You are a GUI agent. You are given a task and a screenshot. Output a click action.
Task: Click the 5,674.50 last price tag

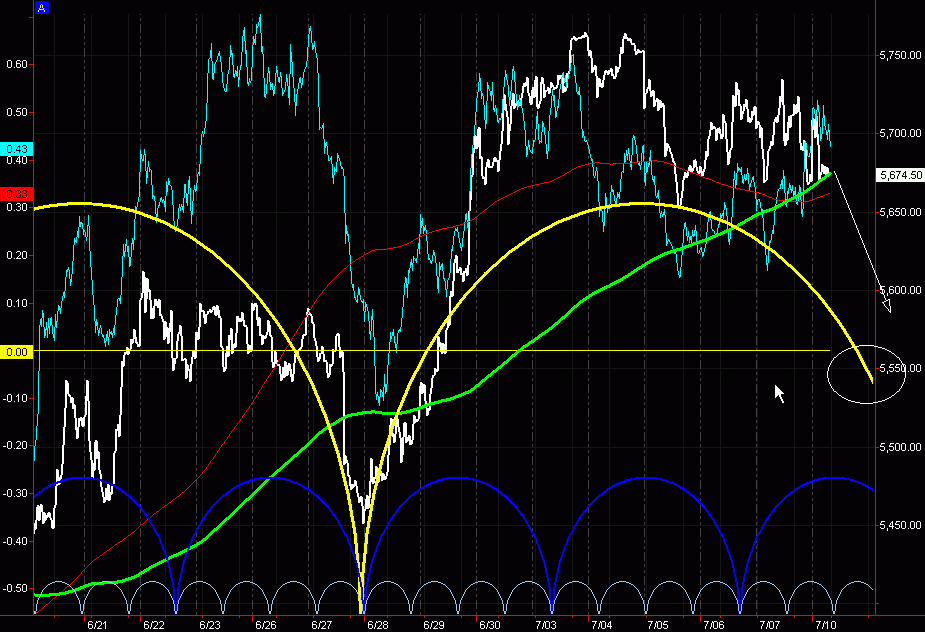[x=901, y=175]
